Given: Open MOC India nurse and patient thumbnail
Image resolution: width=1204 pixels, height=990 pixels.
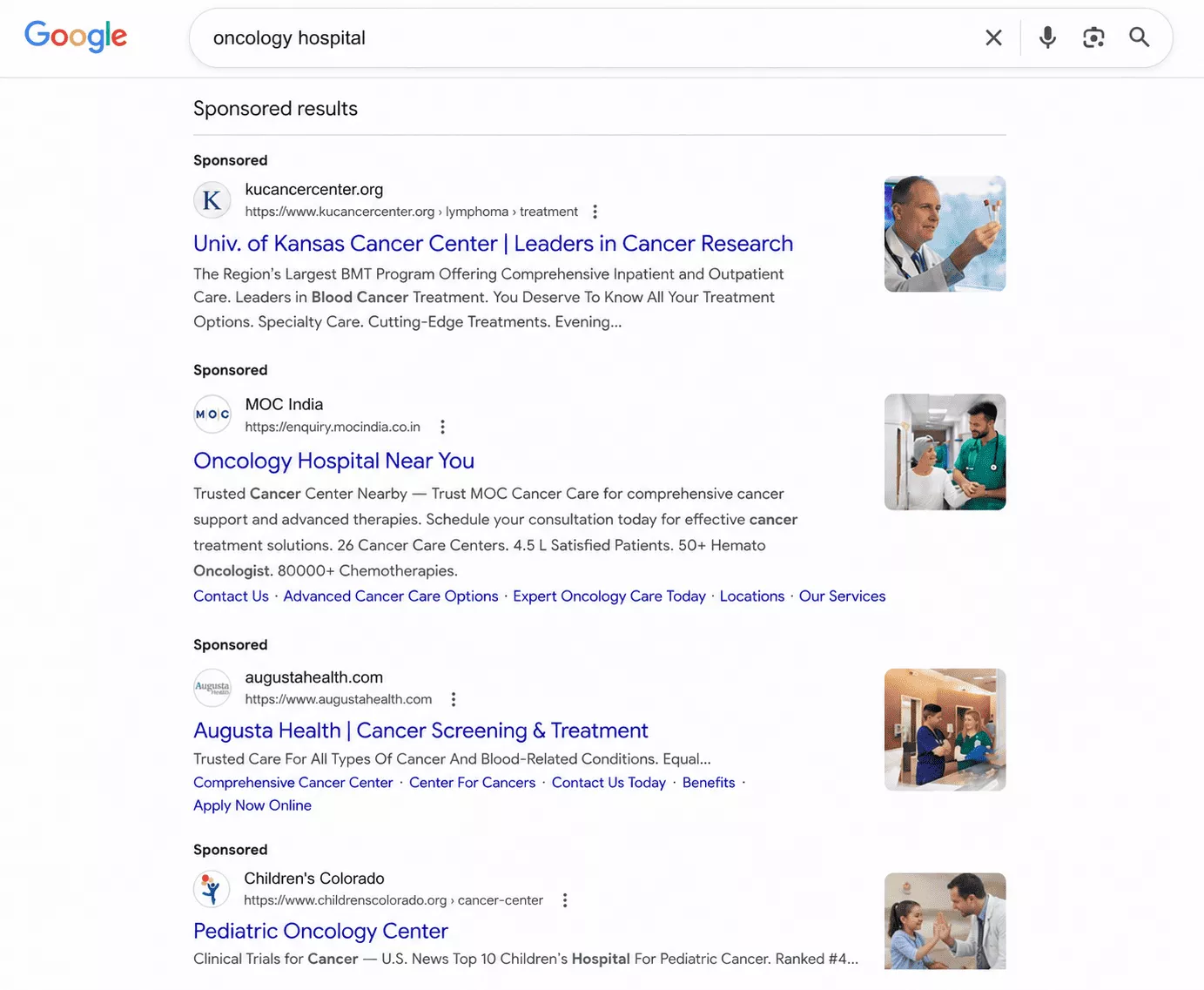Looking at the screenshot, I should [945, 452].
